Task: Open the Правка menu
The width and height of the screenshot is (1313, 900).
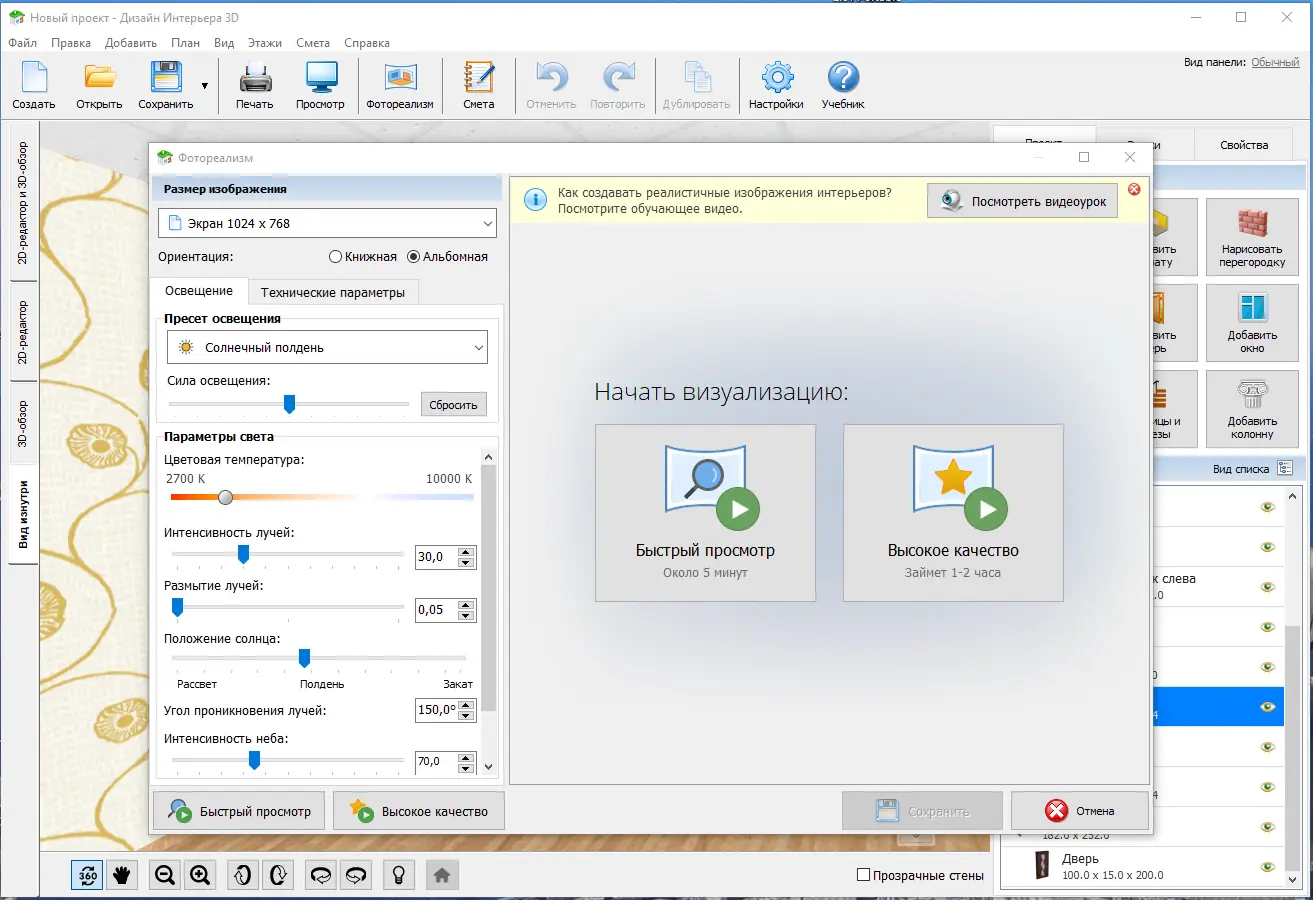Action: point(71,43)
